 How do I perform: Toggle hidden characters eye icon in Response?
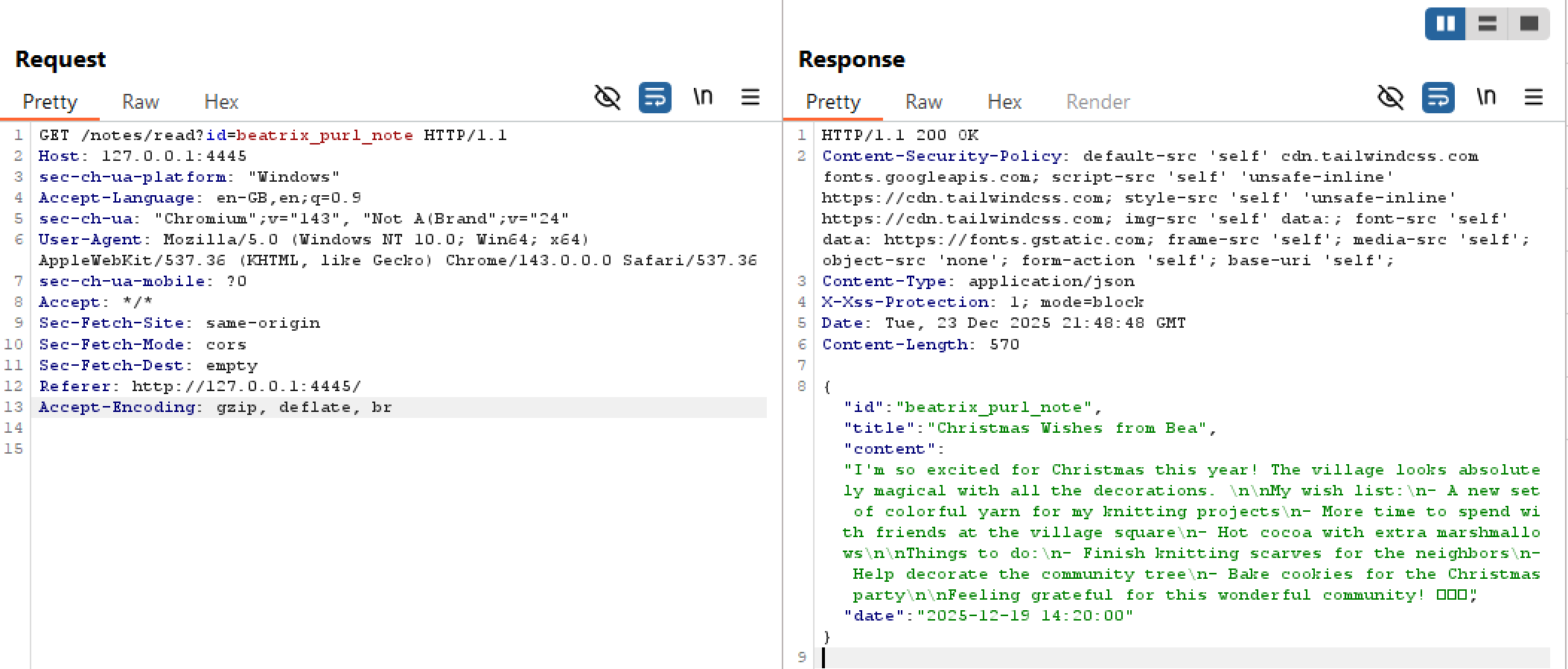1390,98
